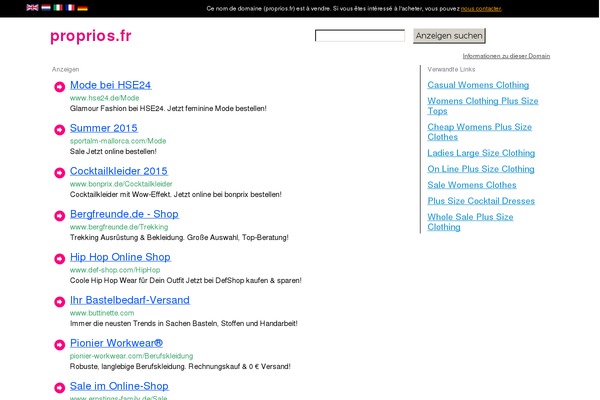Focus the search text field
The height and width of the screenshot is (400, 600).
click(x=360, y=36)
